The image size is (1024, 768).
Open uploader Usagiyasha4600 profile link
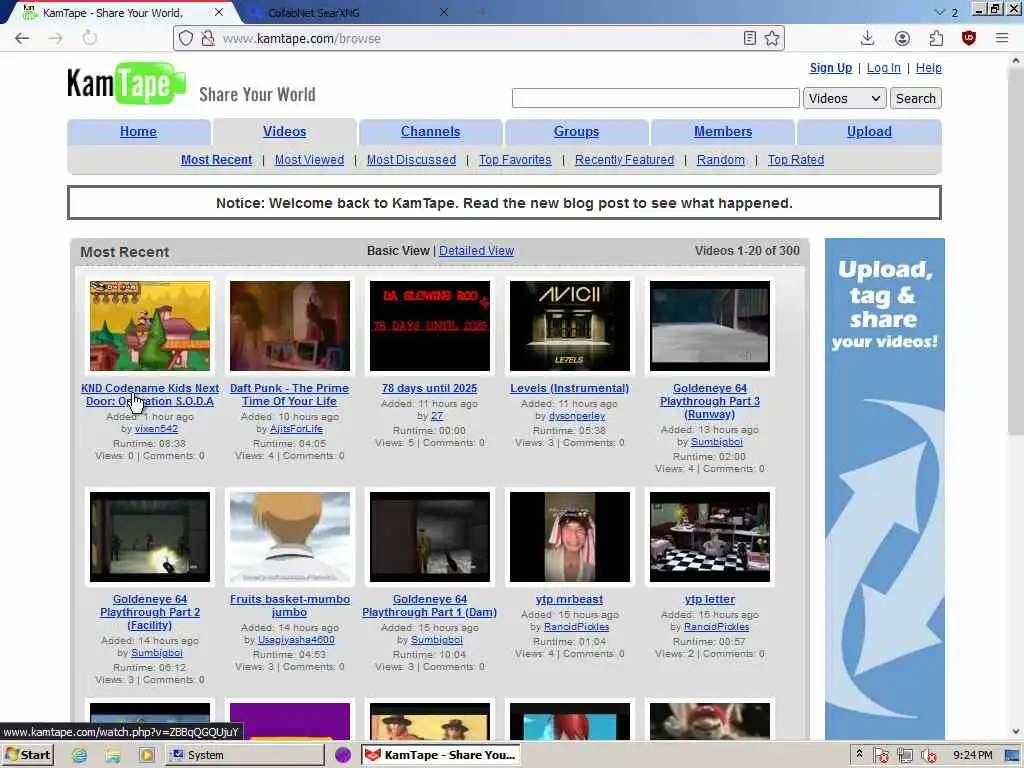(x=296, y=640)
